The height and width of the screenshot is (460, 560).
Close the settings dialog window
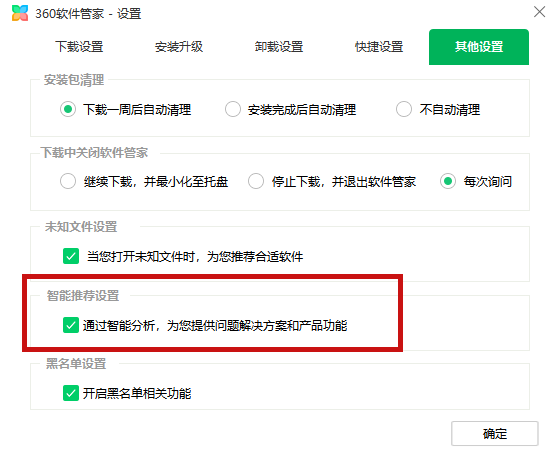point(539,11)
